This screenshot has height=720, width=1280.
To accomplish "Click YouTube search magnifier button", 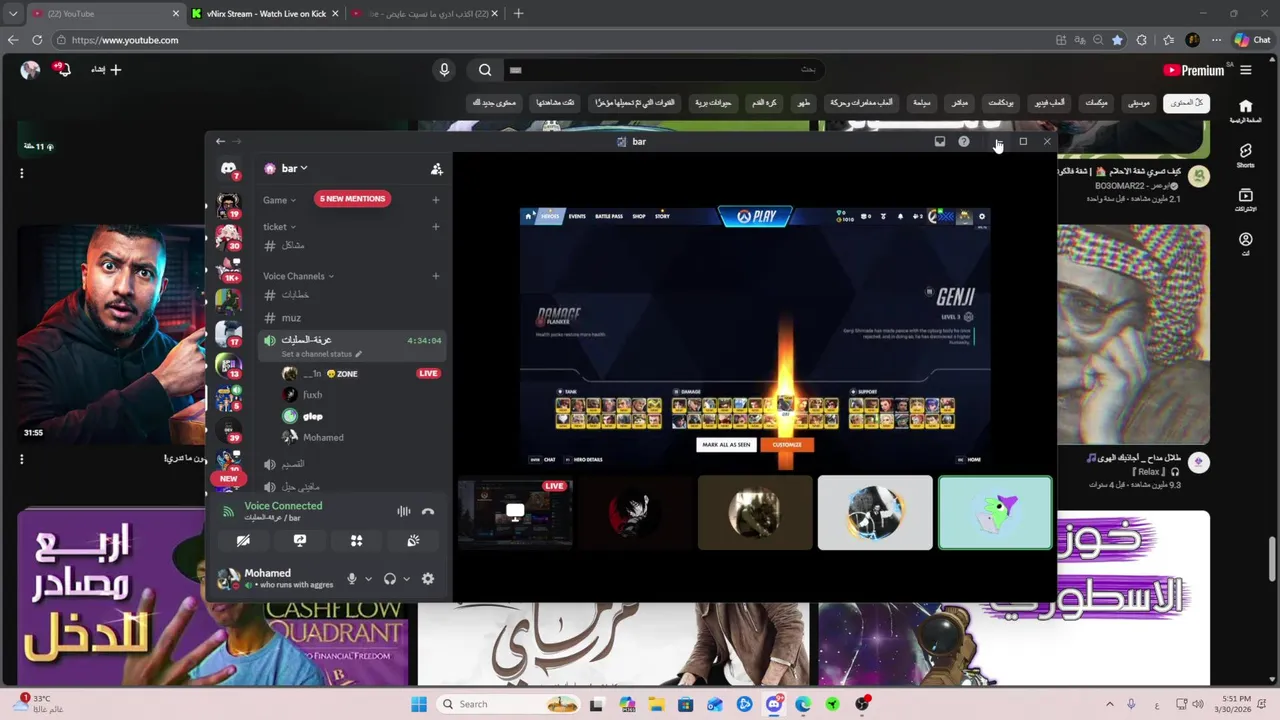I will tap(485, 70).
